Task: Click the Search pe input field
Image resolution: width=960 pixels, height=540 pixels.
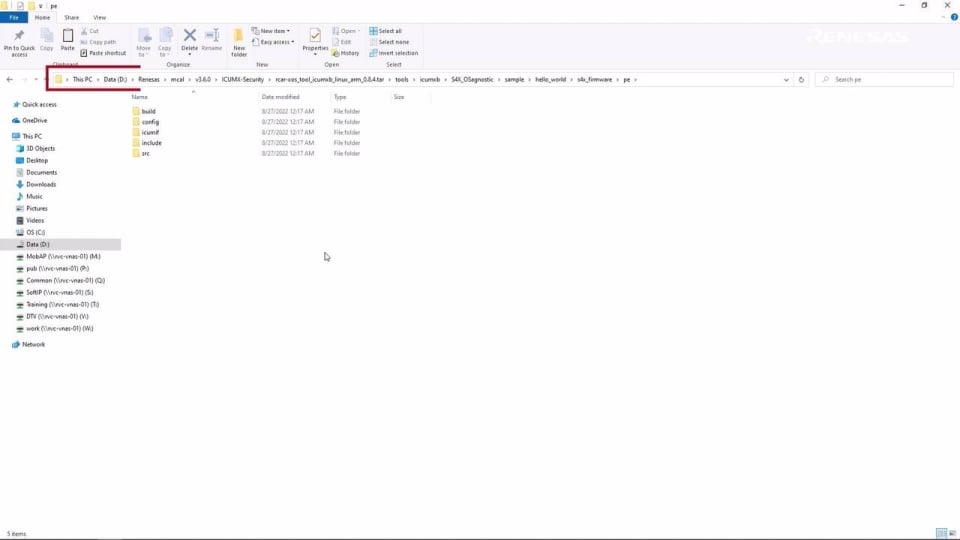Action: click(x=884, y=80)
